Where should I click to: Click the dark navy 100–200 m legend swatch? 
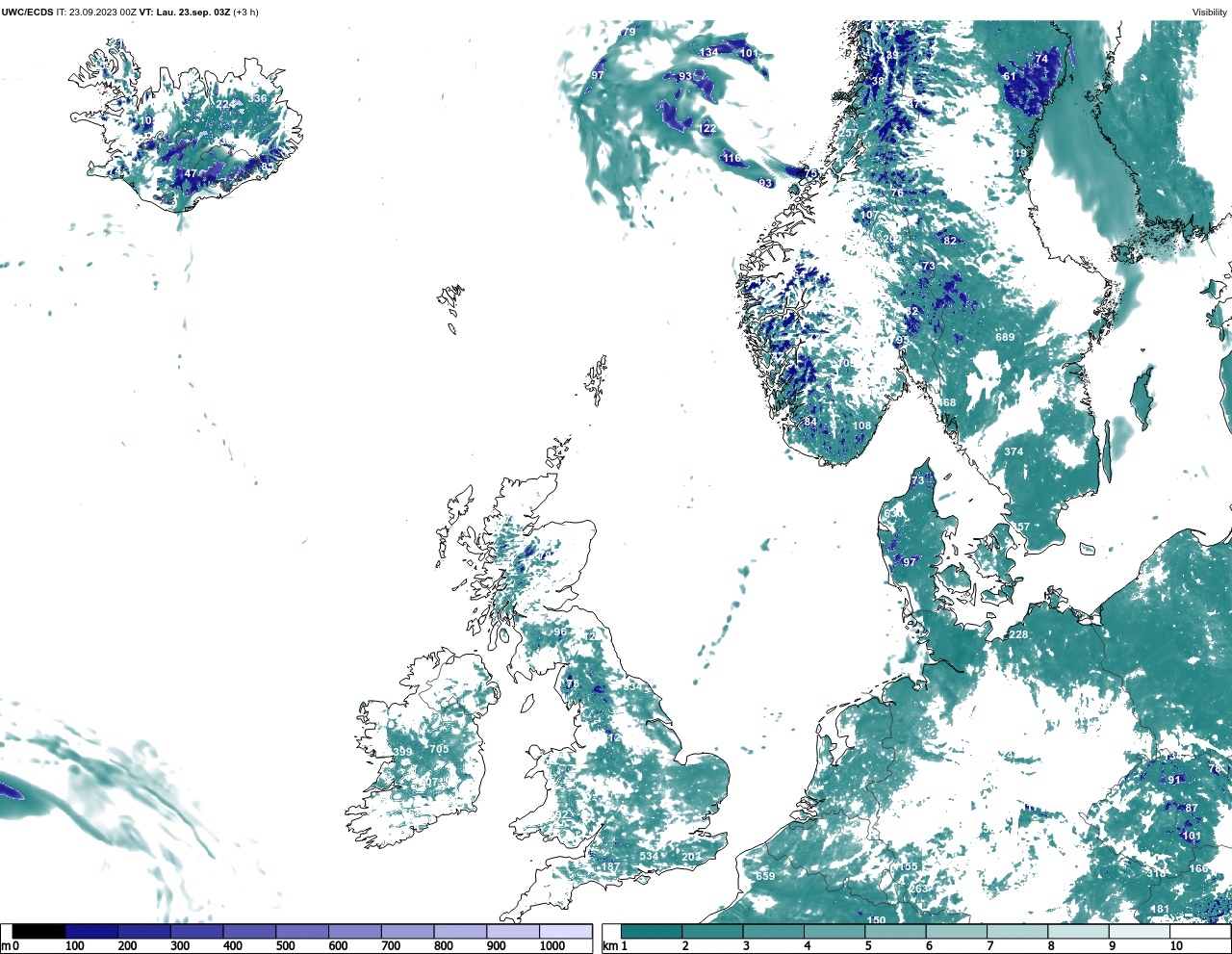(x=91, y=932)
